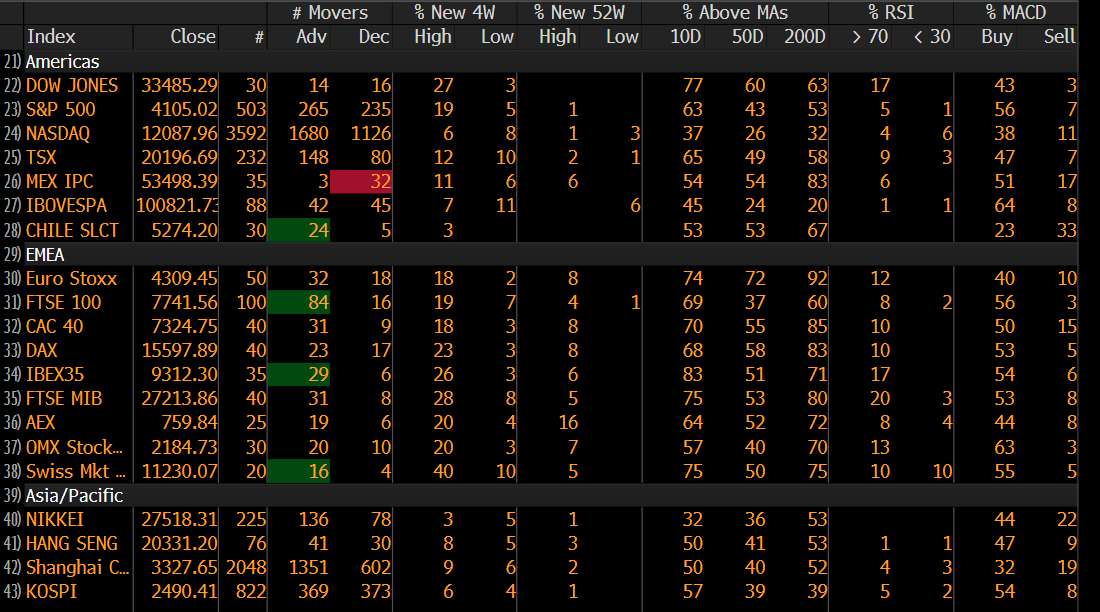Click FTSE 100 green advancers cell 84
Screen dimensions: 1100x612
point(299,302)
